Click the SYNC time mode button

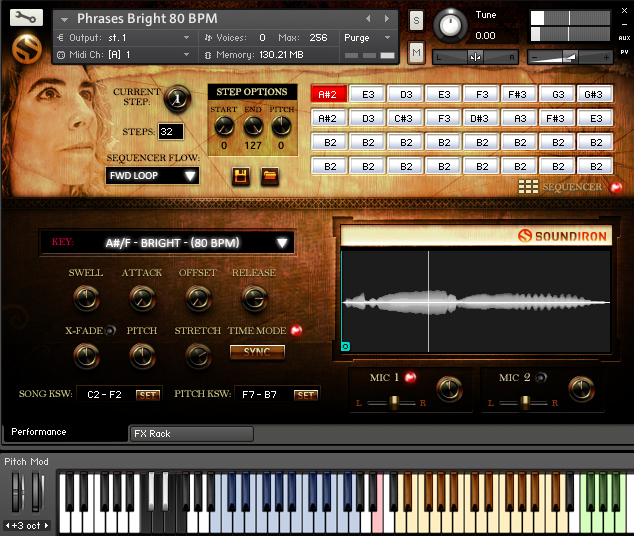(x=257, y=352)
